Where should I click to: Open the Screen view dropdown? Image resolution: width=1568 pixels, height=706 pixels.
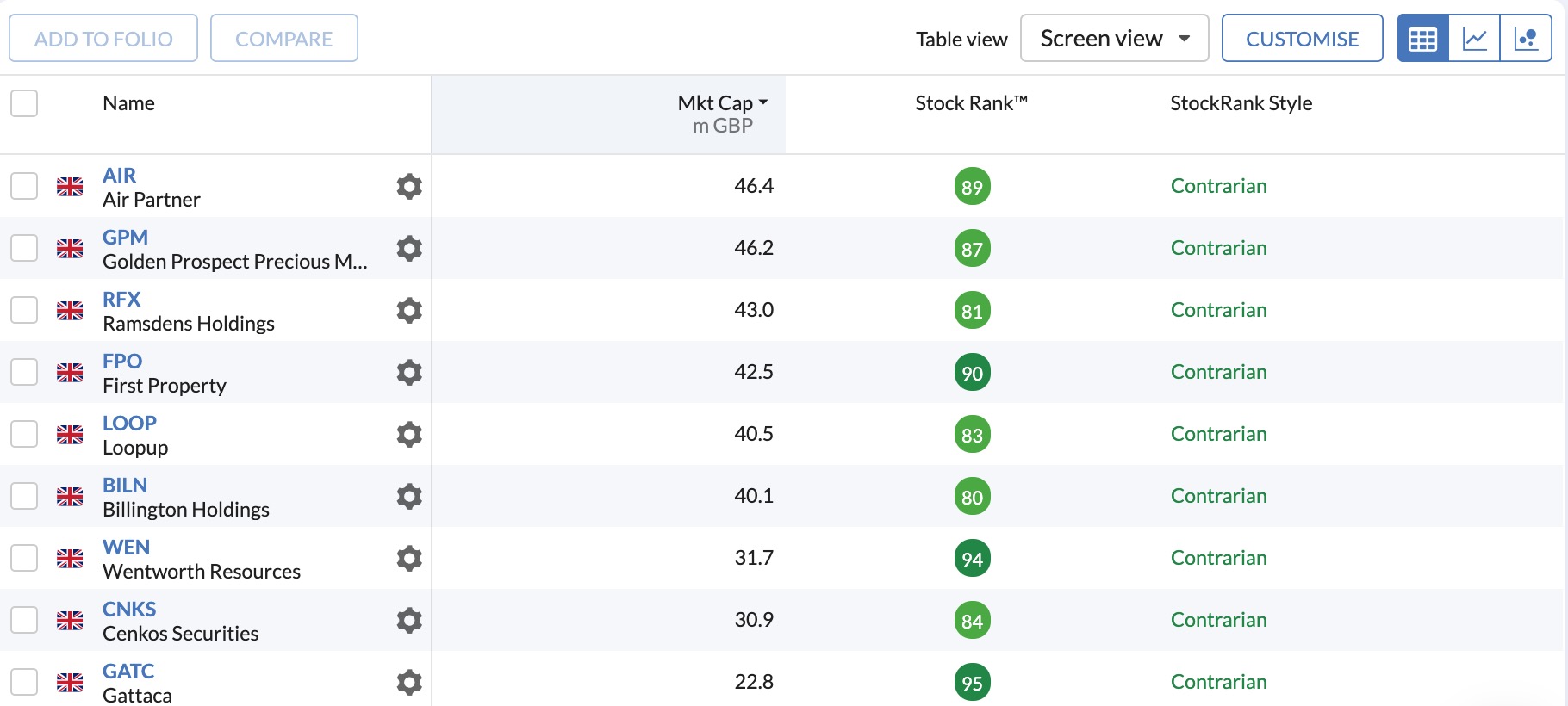click(x=1114, y=39)
